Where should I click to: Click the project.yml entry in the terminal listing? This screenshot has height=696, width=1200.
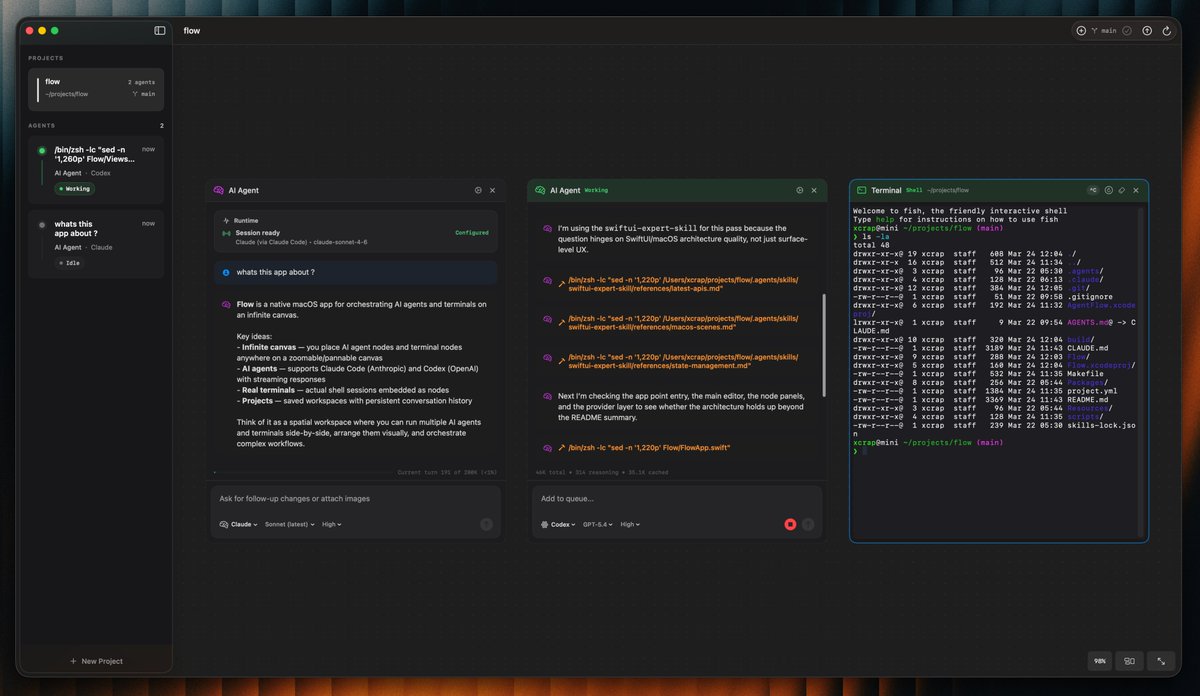click(x=1090, y=391)
